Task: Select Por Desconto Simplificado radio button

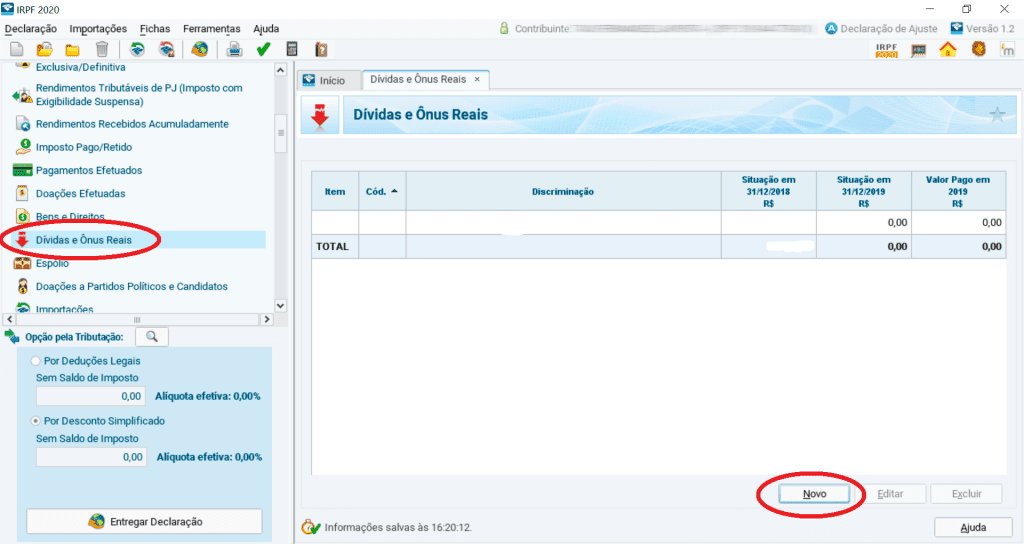Action: click(35, 421)
